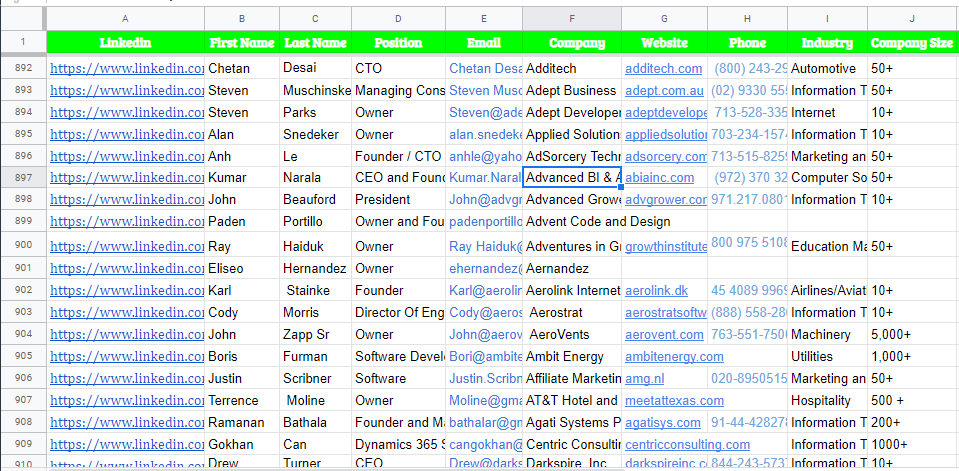Select column J header
The width and height of the screenshot is (959, 471).
[x=913, y=19]
